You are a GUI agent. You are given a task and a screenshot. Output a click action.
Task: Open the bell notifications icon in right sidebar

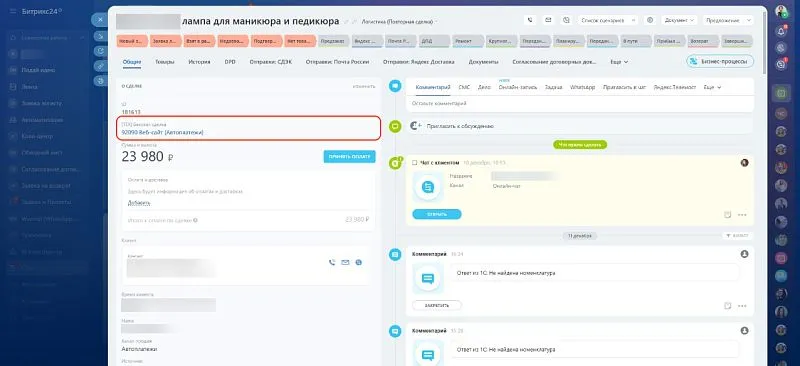pos(781,31)
